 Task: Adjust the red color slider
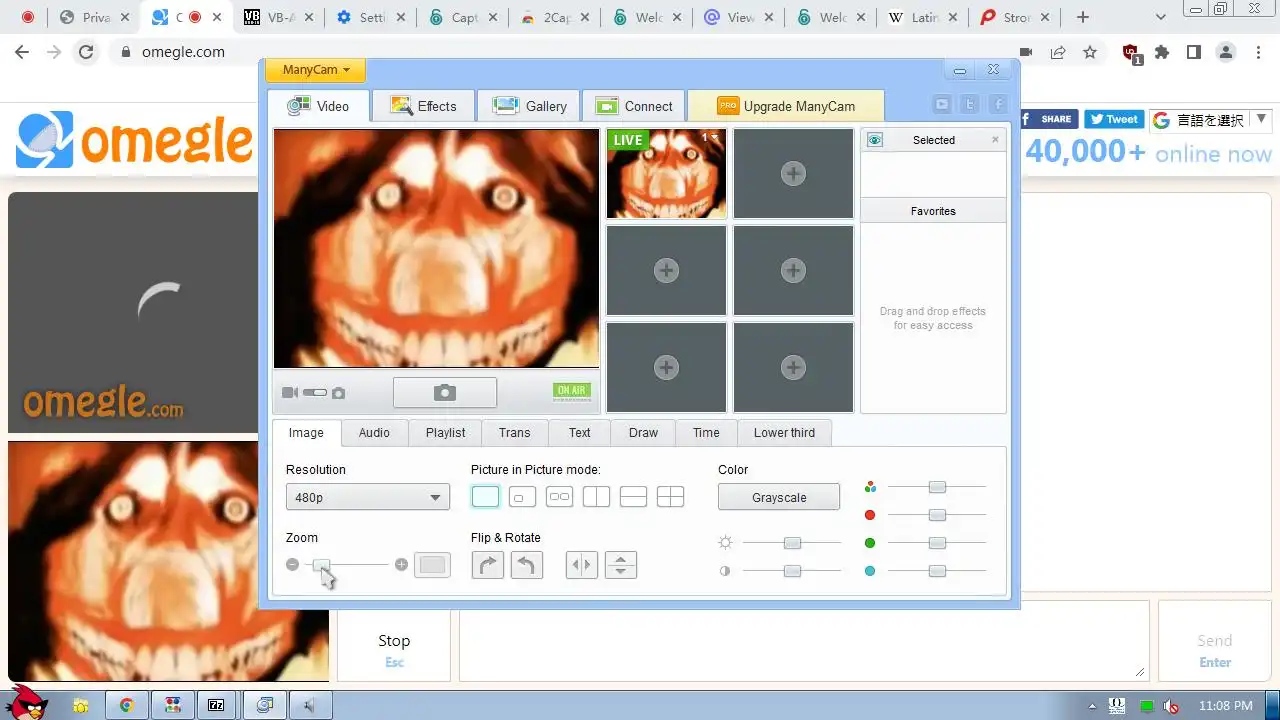click(x=937, y=515)
